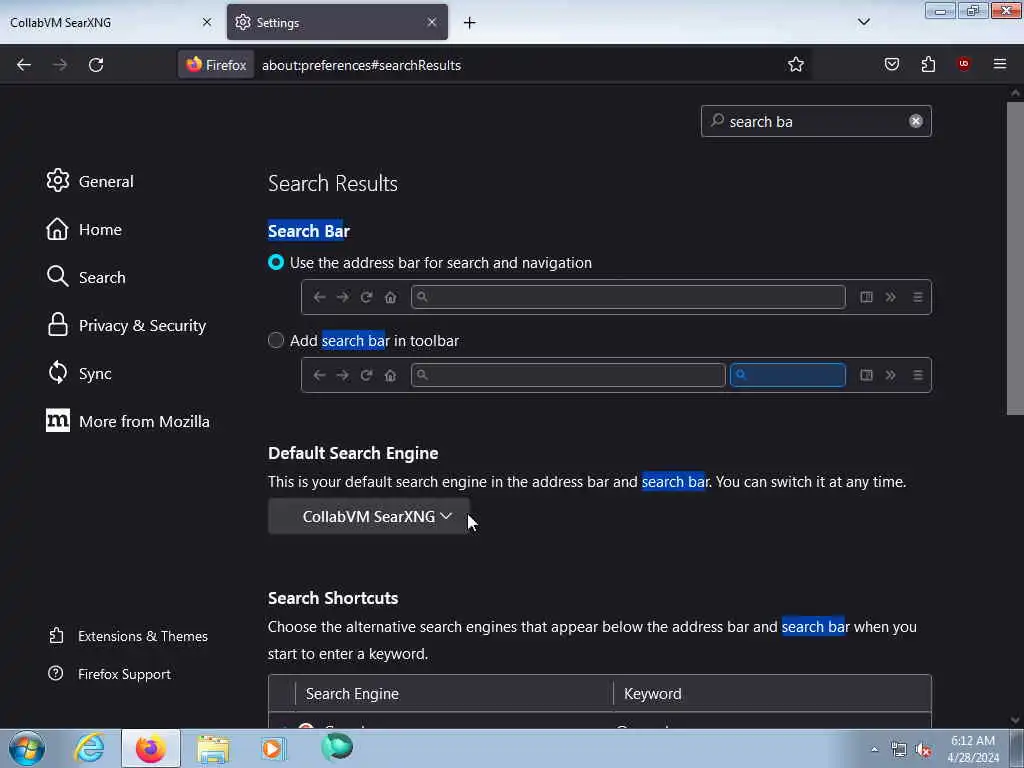This screenshot has width=1024, height=768.
Task: Open Windows Explorer folder from taskbar
Action: click(213, 749)
